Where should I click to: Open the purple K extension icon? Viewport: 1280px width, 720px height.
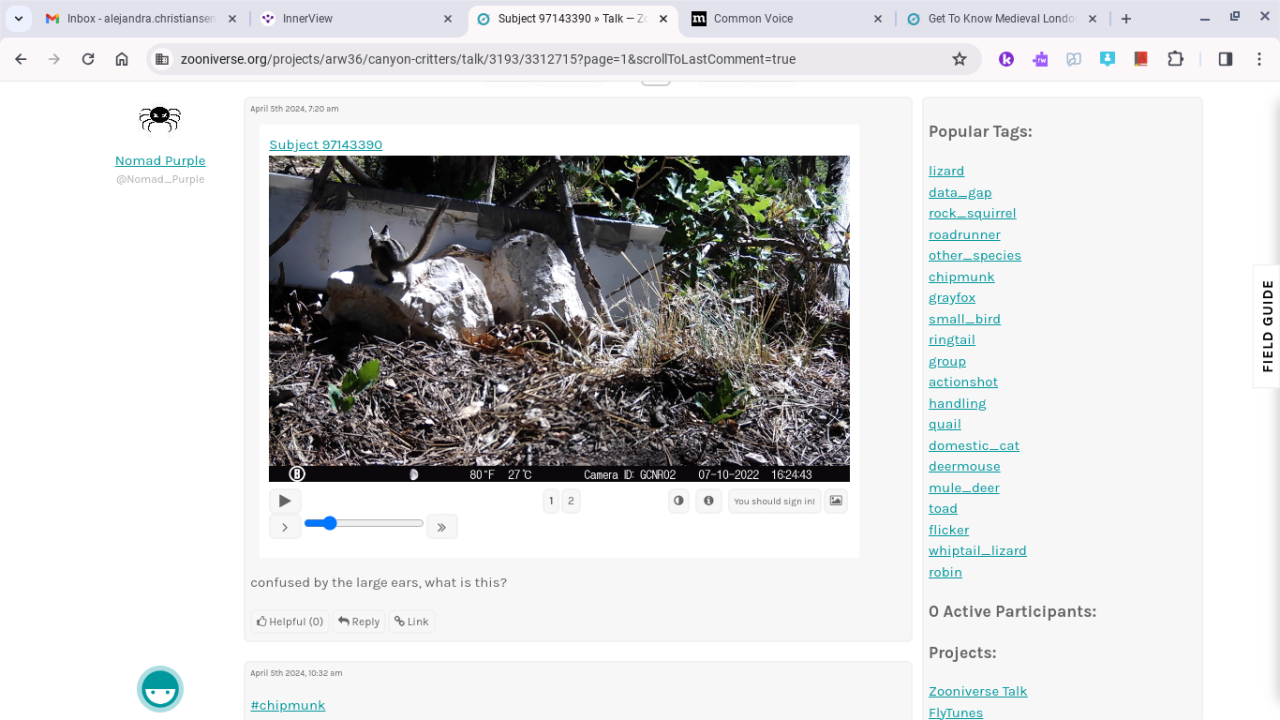[x=1006, y=59]
